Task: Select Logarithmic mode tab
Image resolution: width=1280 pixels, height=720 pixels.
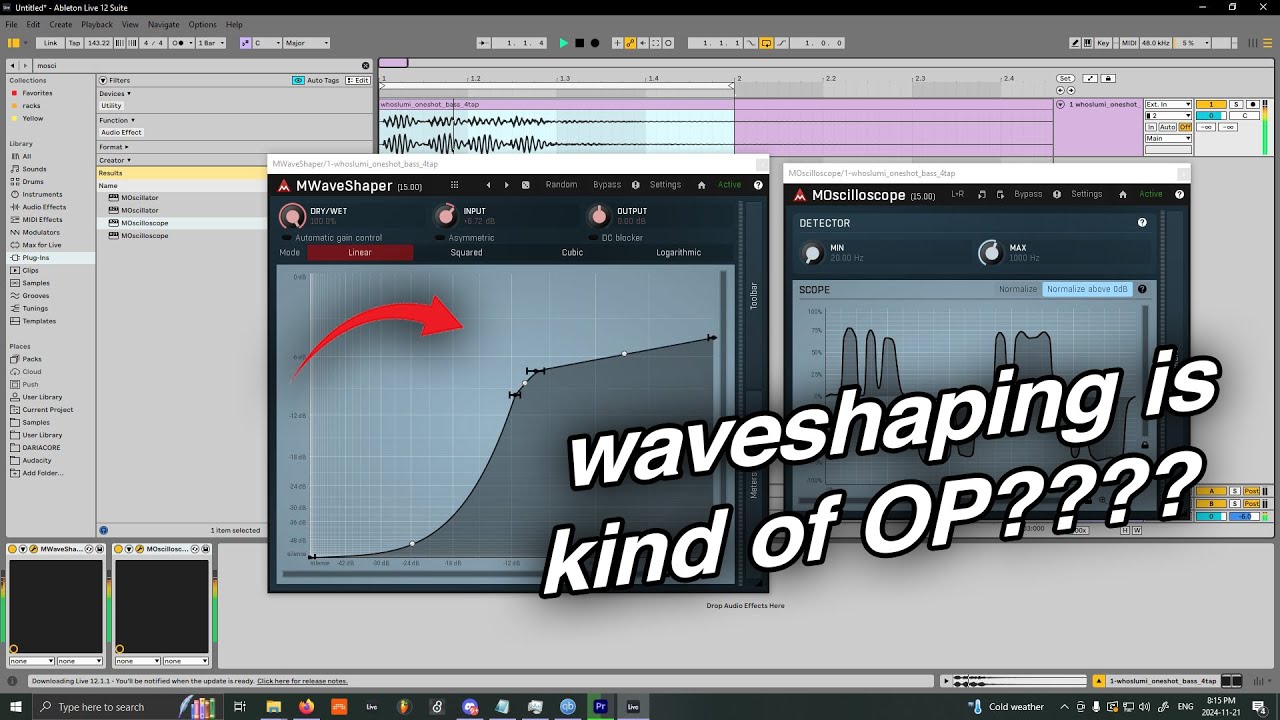Action: [x=678, y=253]
